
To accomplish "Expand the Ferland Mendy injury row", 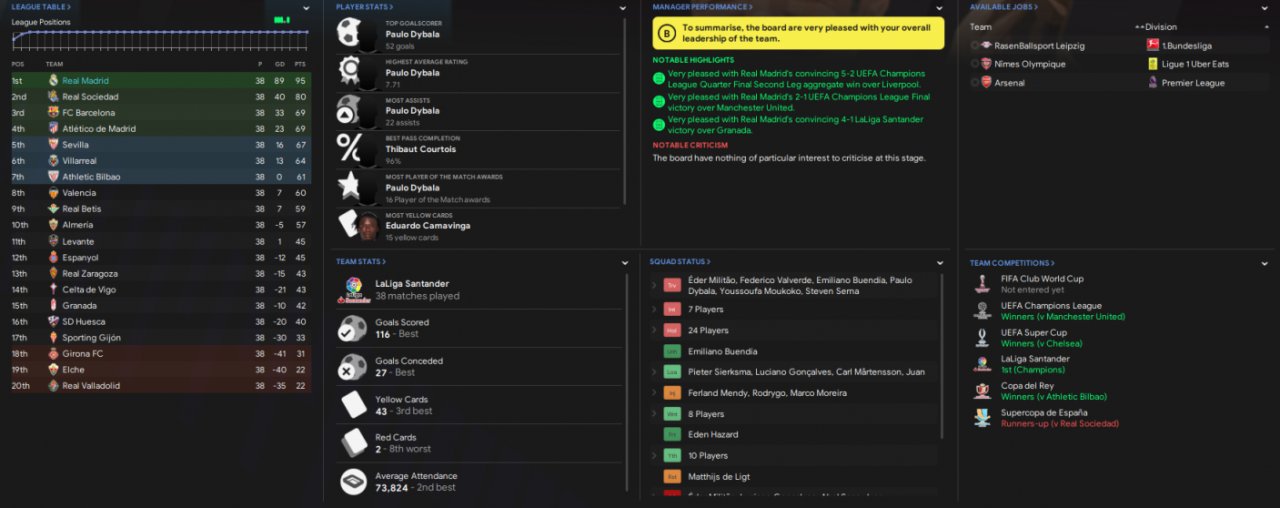I will click(654, 393).
